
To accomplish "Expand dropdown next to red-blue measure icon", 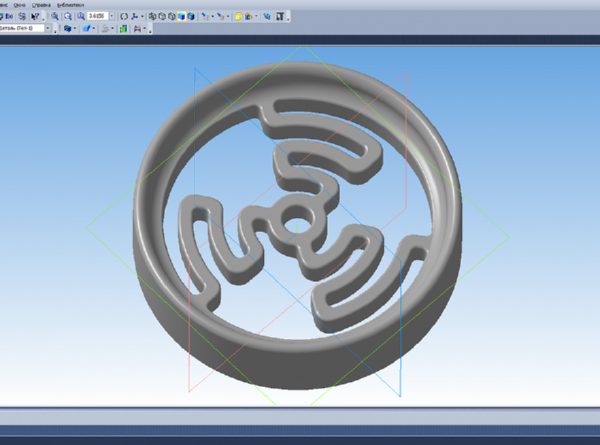I will 145,28.
